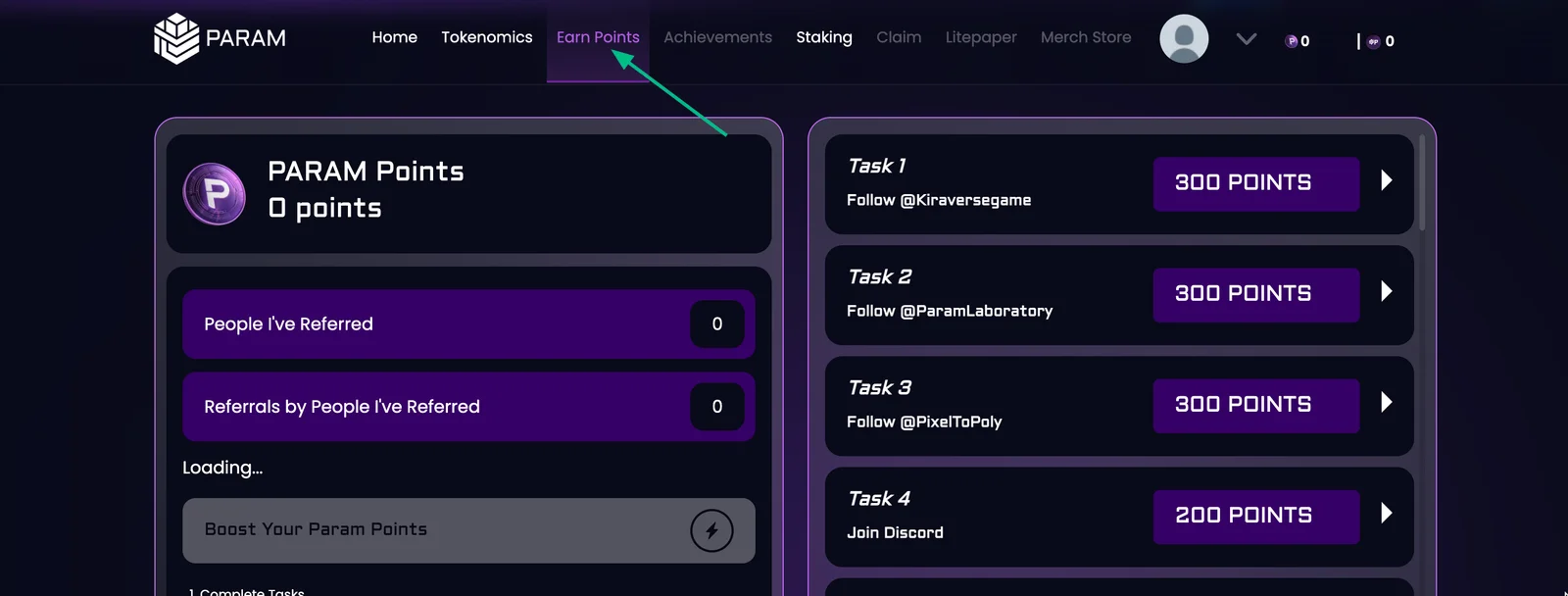The width and height of the screenshot is (1568, 596).
Task: Click the Referrals by People I've Referred count
Action: click(717, 407)
